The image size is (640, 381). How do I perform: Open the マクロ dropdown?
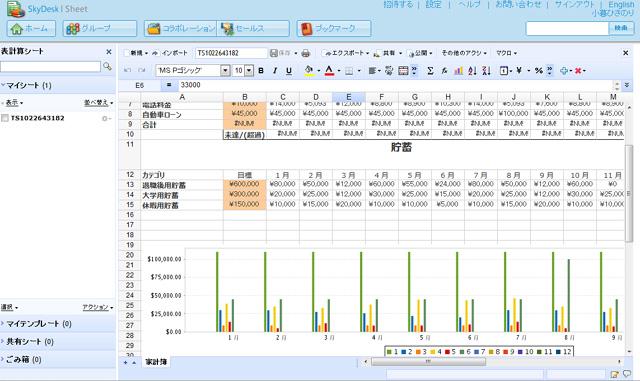[x=507, y=53]
